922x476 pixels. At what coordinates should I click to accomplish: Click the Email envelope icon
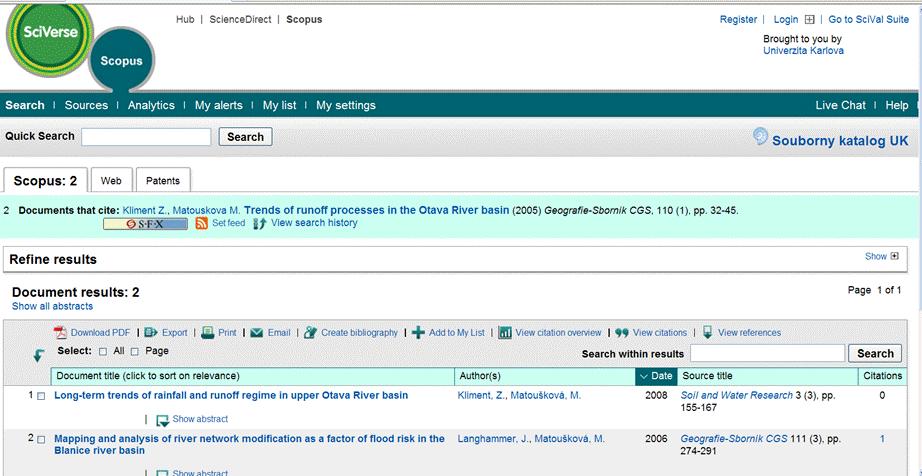pyautogui.click(x=256, y=333)
